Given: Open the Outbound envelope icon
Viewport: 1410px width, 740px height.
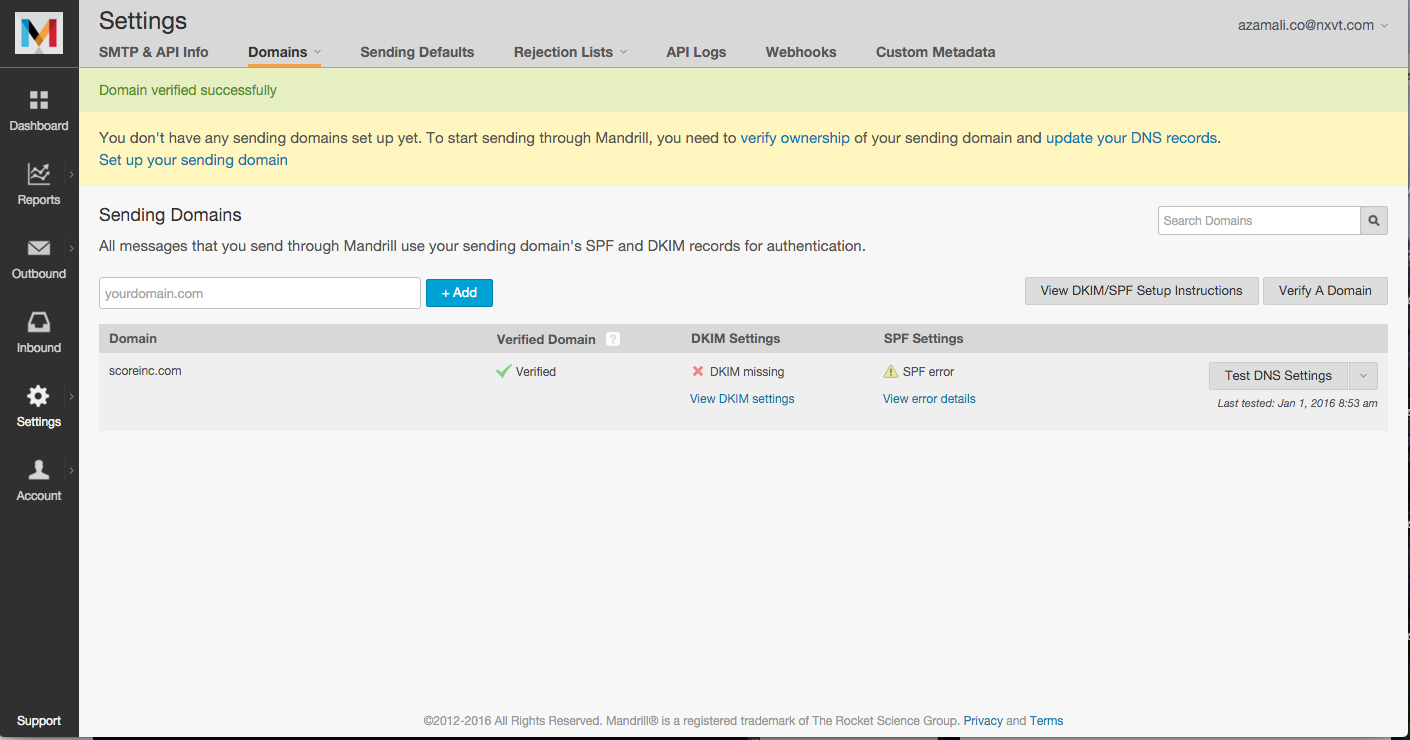Looking at the screenshot, I should 39,248.
